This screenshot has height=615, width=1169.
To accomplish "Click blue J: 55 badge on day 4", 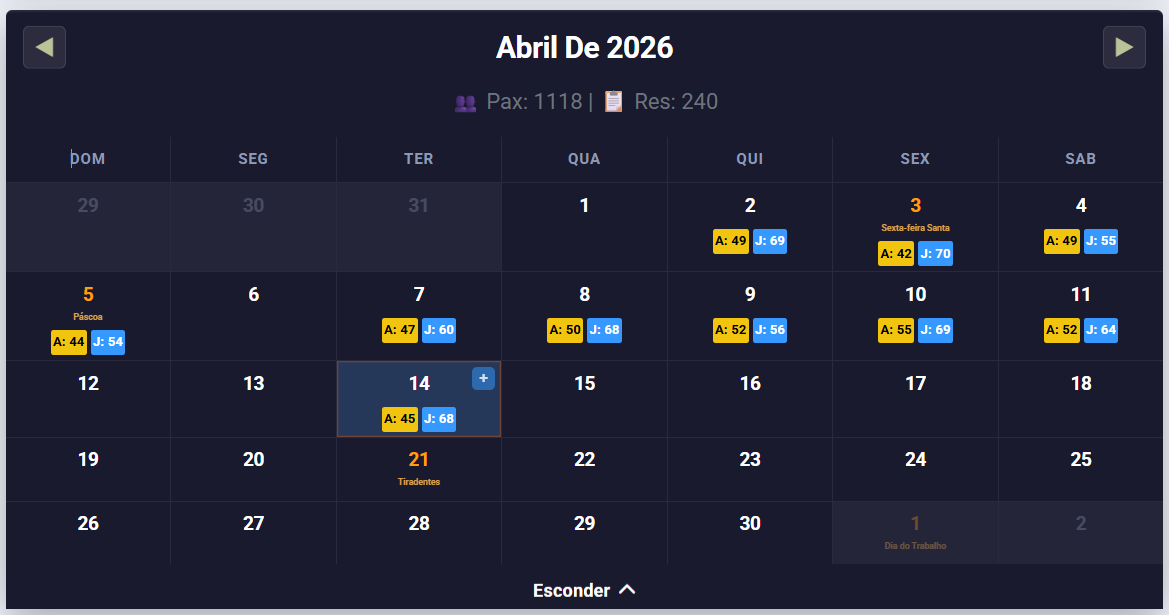I will [1100, 241].
